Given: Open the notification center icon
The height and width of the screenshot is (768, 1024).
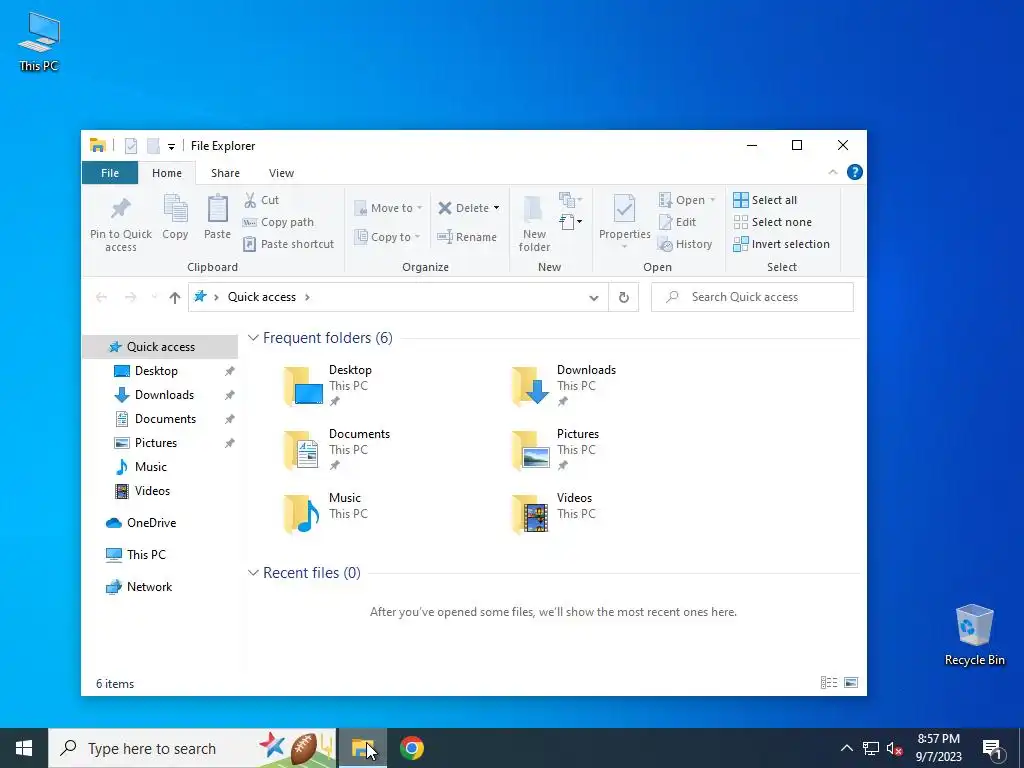Looking at the screenshot, I should tap(992, 749).
